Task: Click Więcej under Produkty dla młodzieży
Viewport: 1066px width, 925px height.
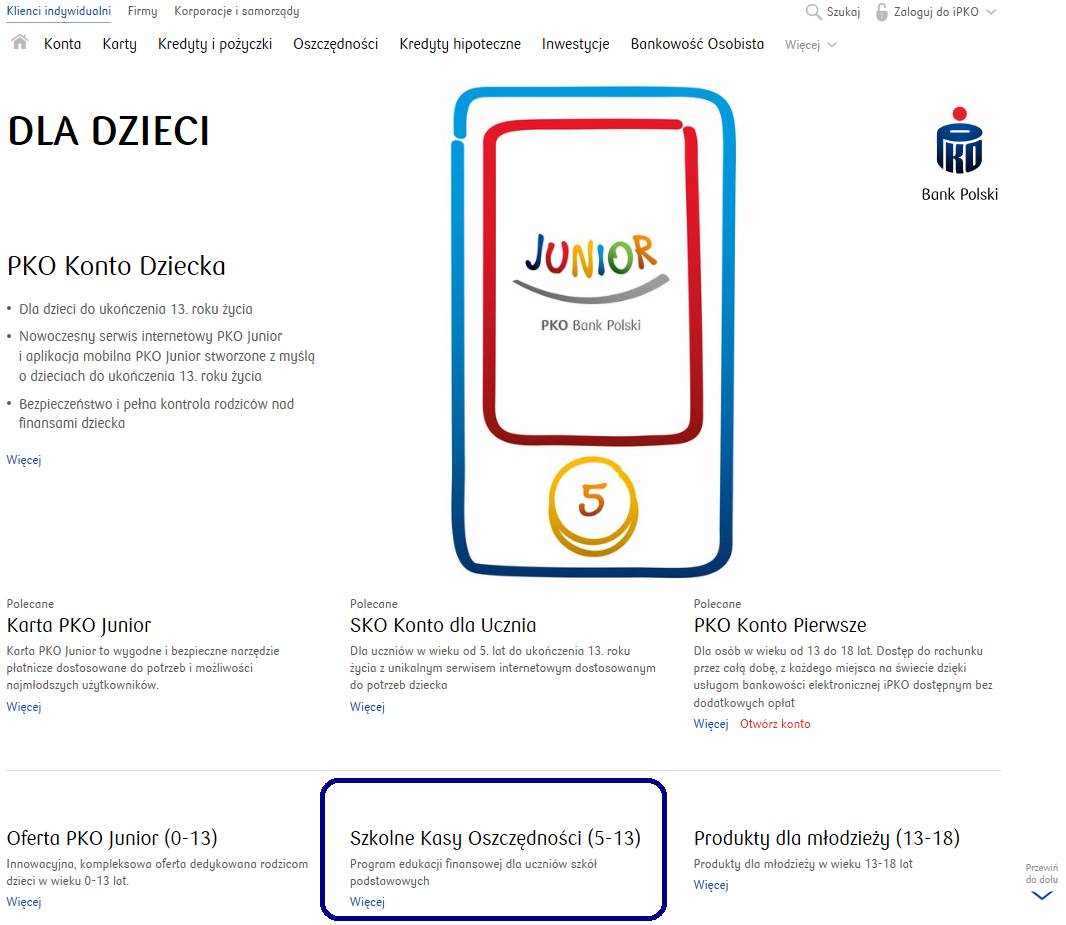Action: [711, 885]
